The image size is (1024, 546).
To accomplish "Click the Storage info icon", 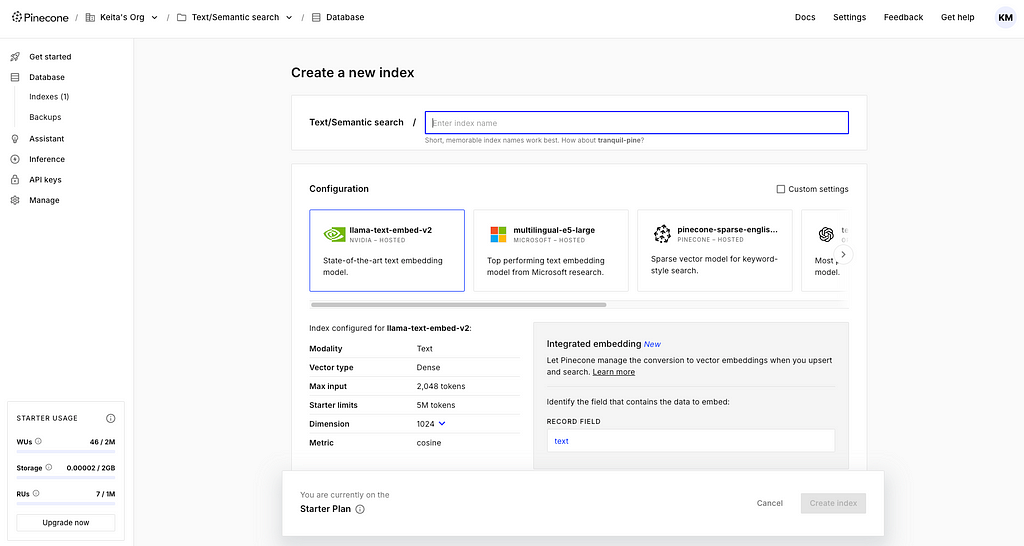I will coord(48,468).
